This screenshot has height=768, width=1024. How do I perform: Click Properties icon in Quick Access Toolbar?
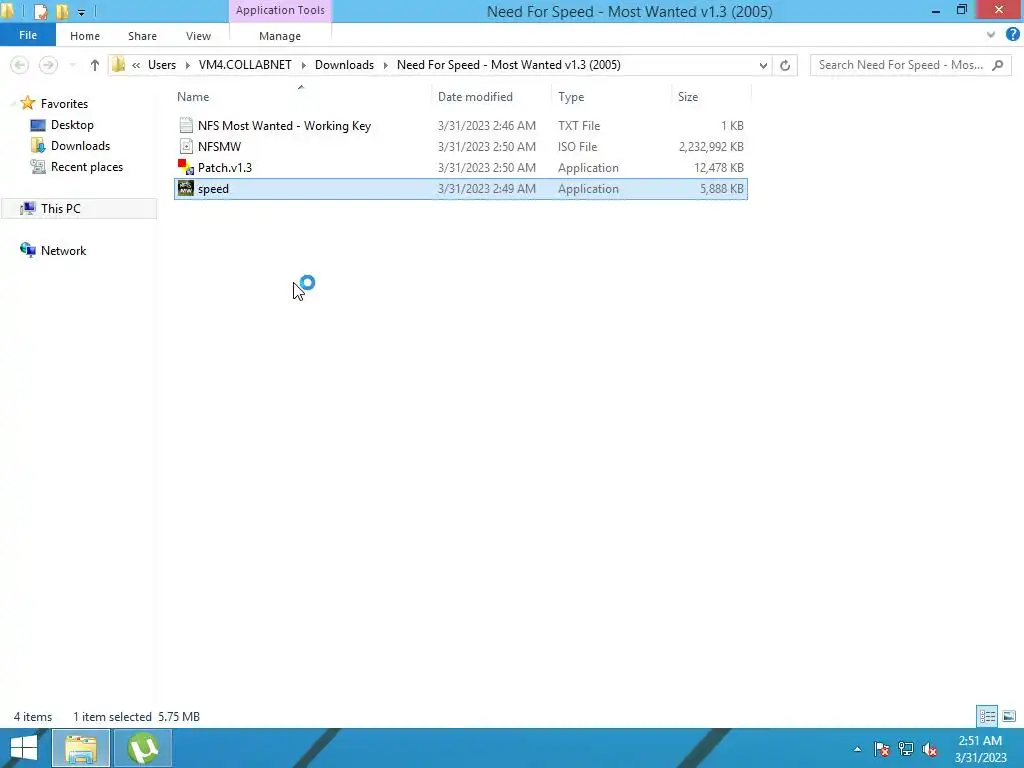(40, 11)
